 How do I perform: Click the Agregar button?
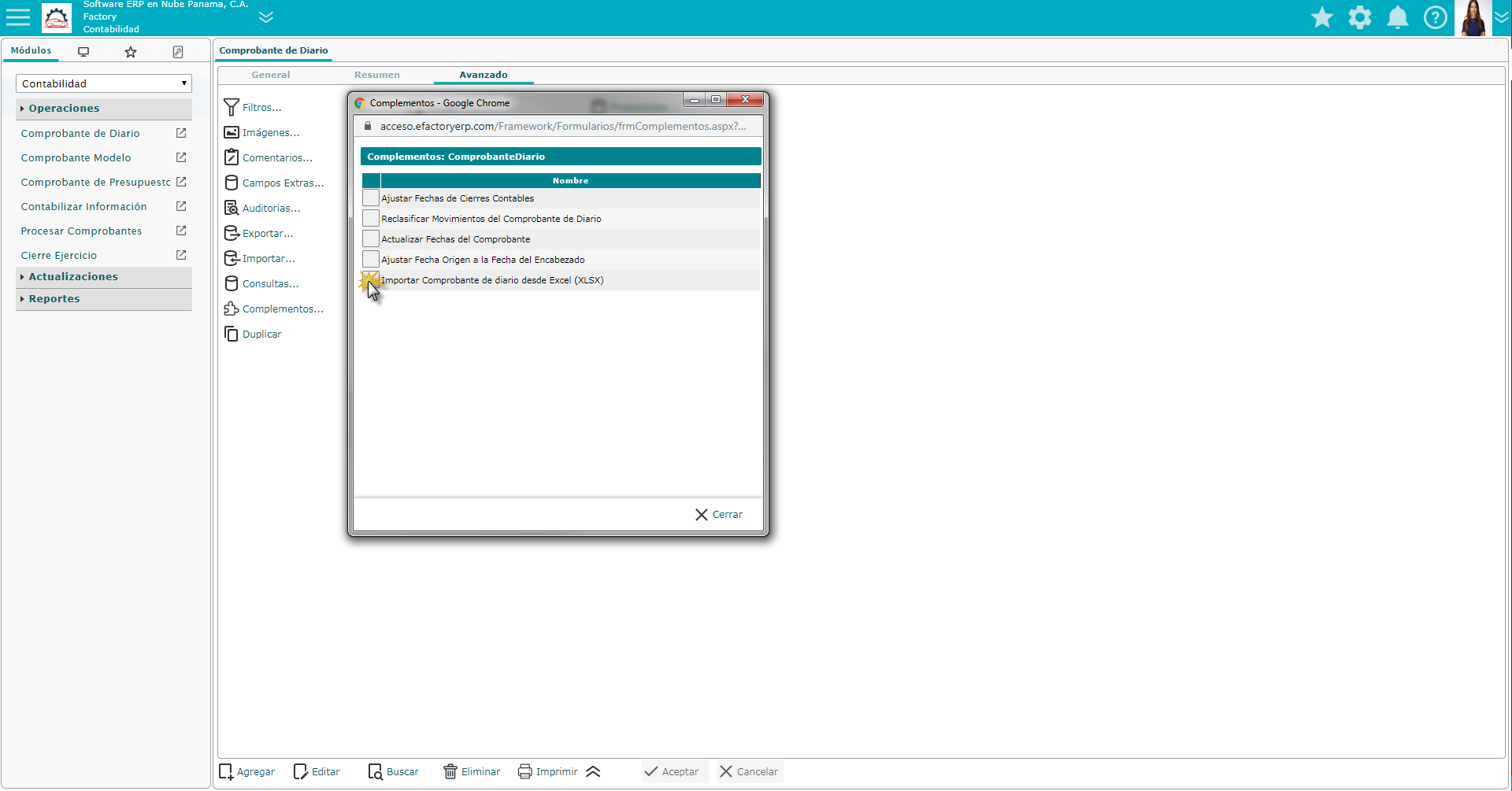tap(247, 772)
